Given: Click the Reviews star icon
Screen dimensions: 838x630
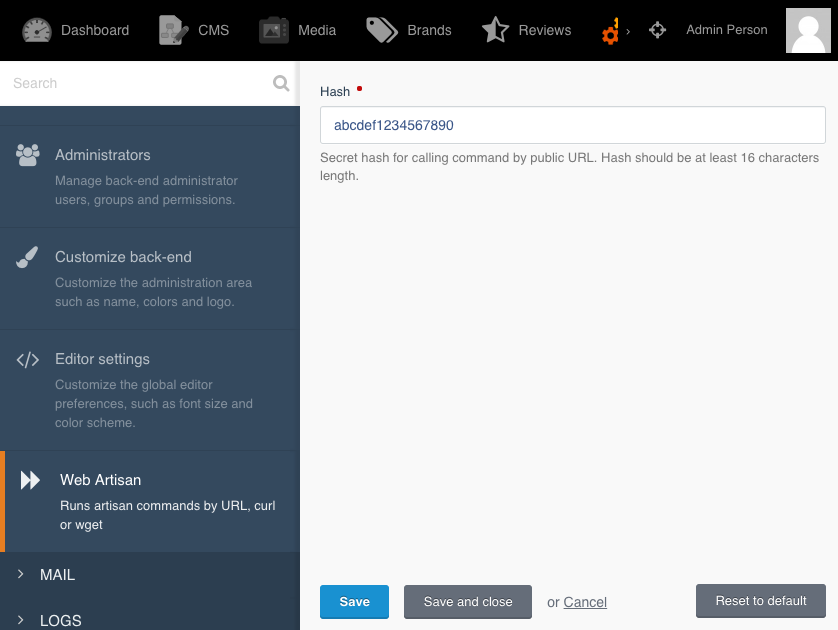Looking at the screenshot, I should coord(495,30).
